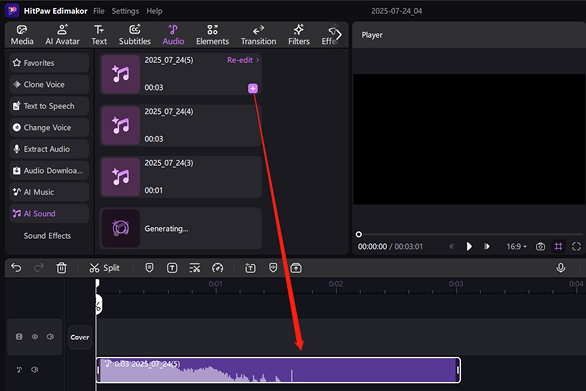Viewport: 586px width, 391px height.
Task: Open the Transition tab
Action: coord(258,35)
